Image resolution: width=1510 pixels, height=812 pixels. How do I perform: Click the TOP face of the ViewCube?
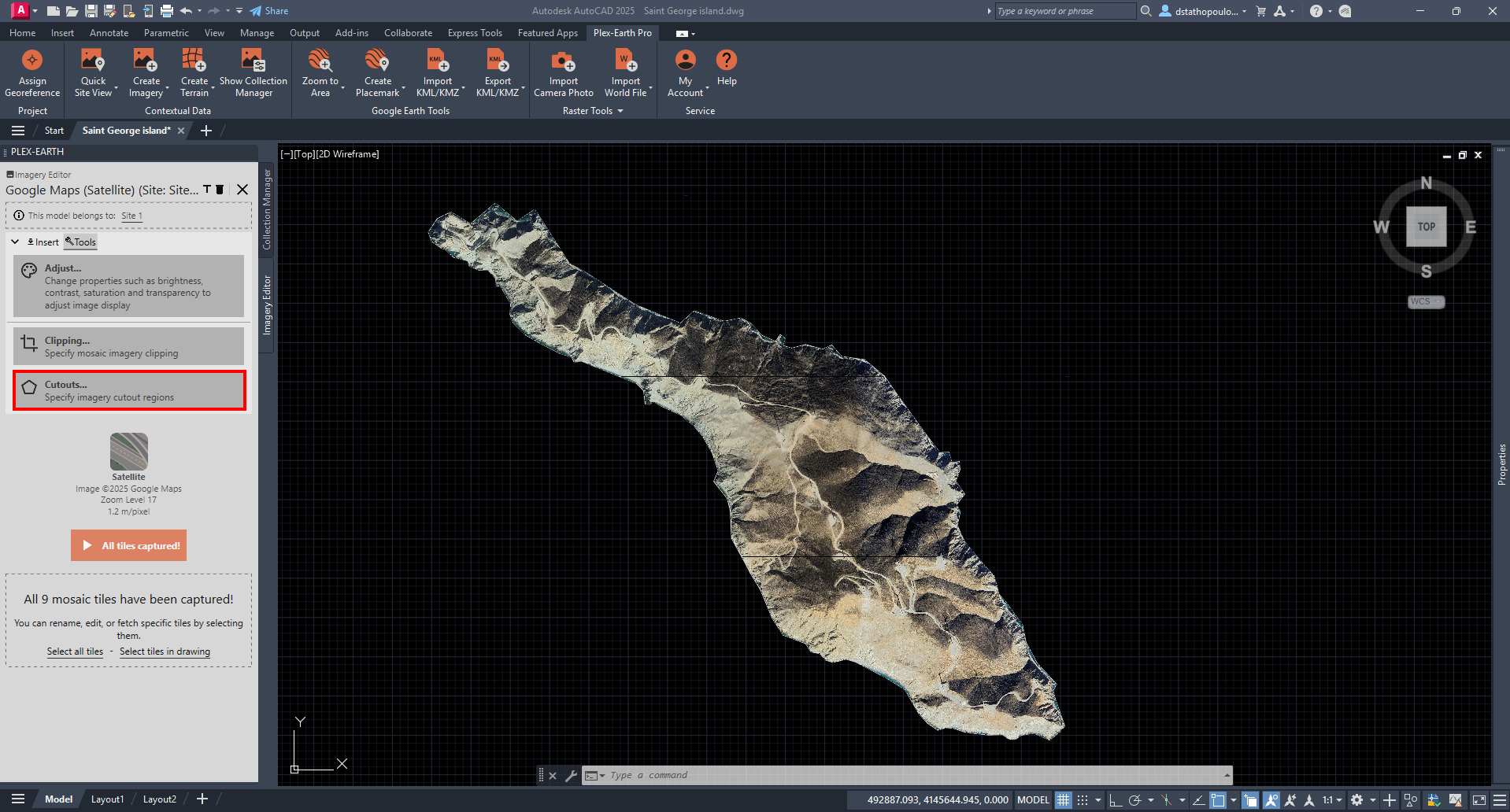(1427, 227)
